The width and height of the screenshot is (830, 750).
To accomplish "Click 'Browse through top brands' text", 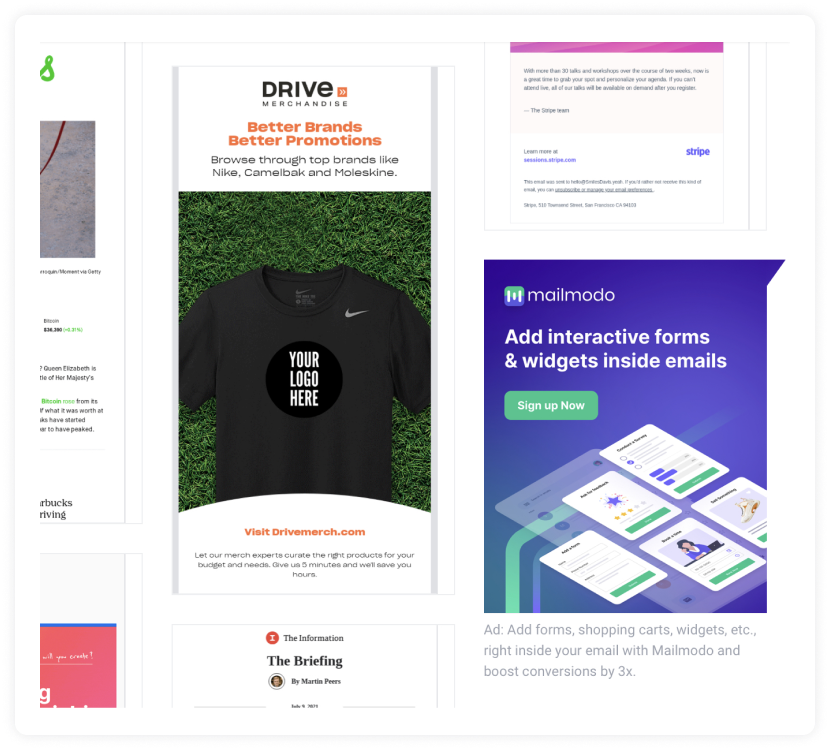I will coord(305,166).
